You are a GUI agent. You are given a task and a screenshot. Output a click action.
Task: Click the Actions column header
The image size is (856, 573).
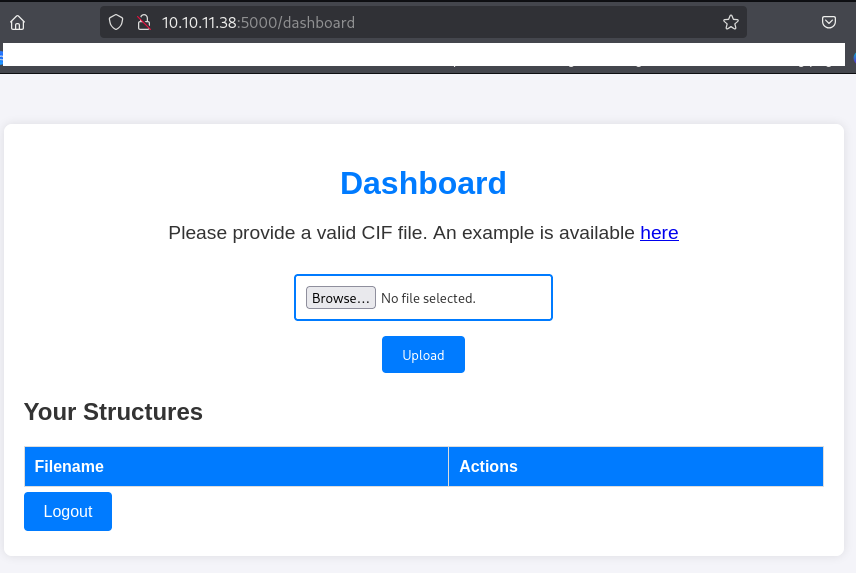tap(488, 466)
